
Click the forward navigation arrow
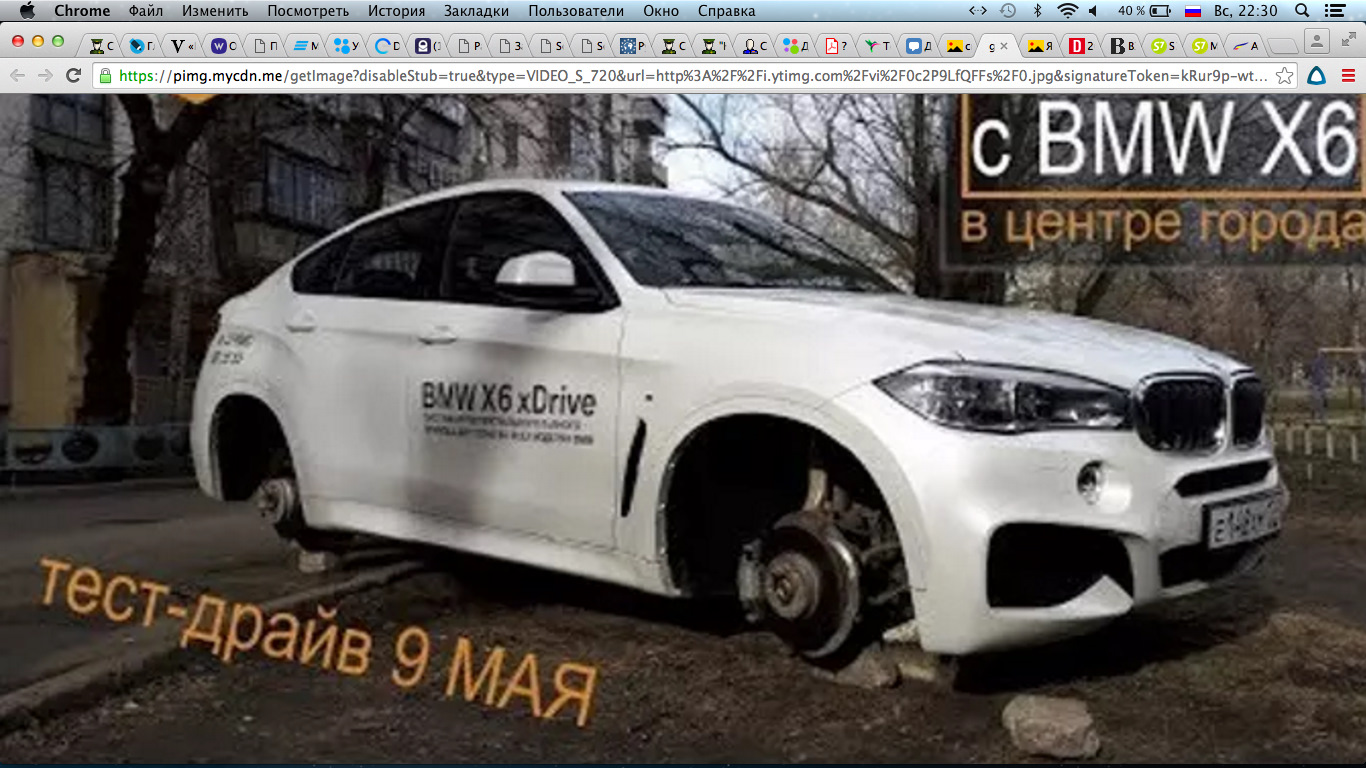45,76
